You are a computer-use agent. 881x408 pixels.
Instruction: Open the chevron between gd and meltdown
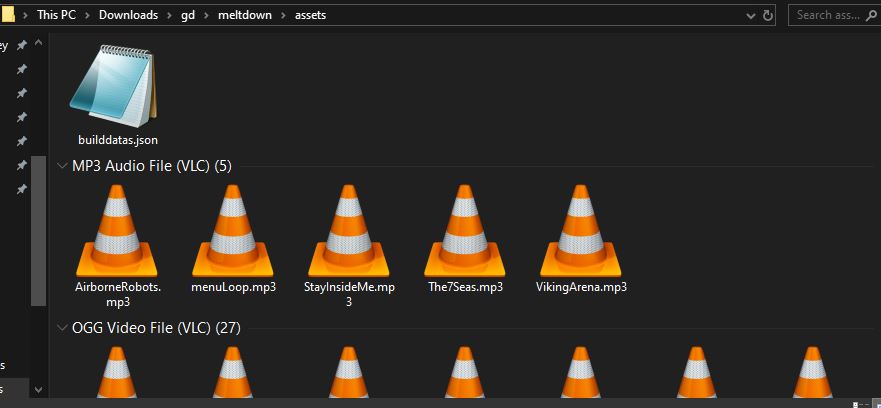coord(207,15)
